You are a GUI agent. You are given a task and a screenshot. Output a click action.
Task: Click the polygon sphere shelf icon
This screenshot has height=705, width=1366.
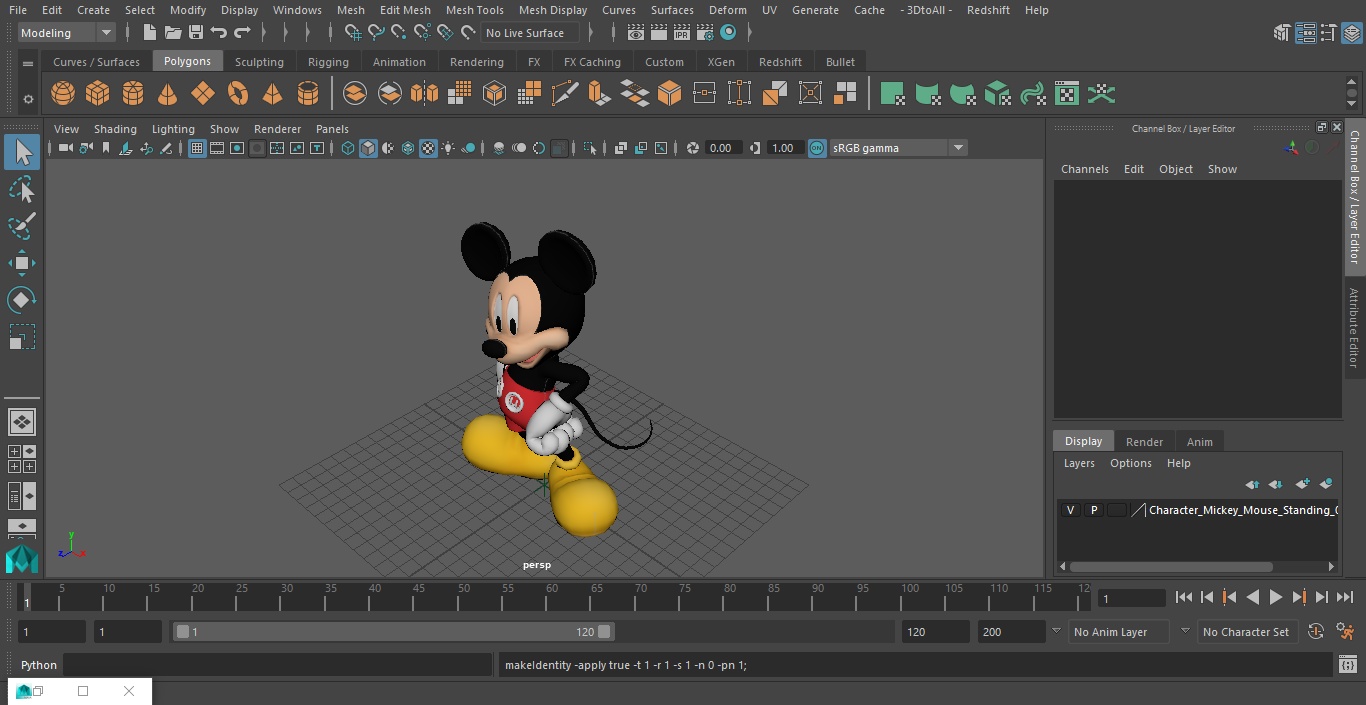63,94
